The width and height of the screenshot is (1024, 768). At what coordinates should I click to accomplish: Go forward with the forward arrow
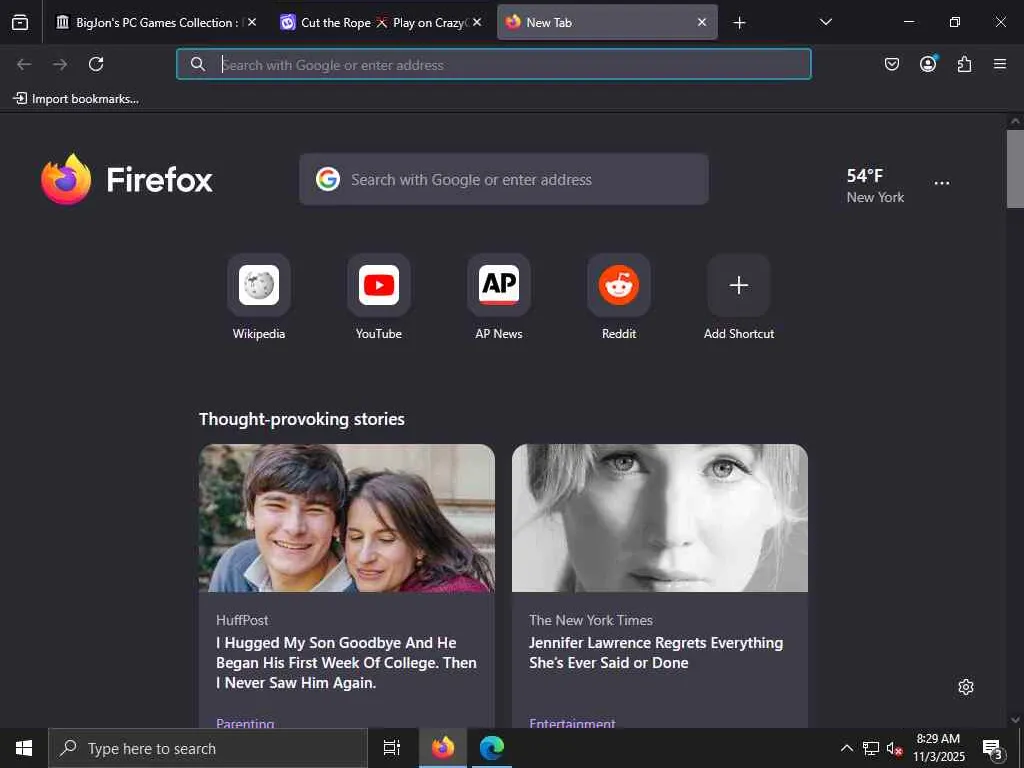[x=60, y=64]
